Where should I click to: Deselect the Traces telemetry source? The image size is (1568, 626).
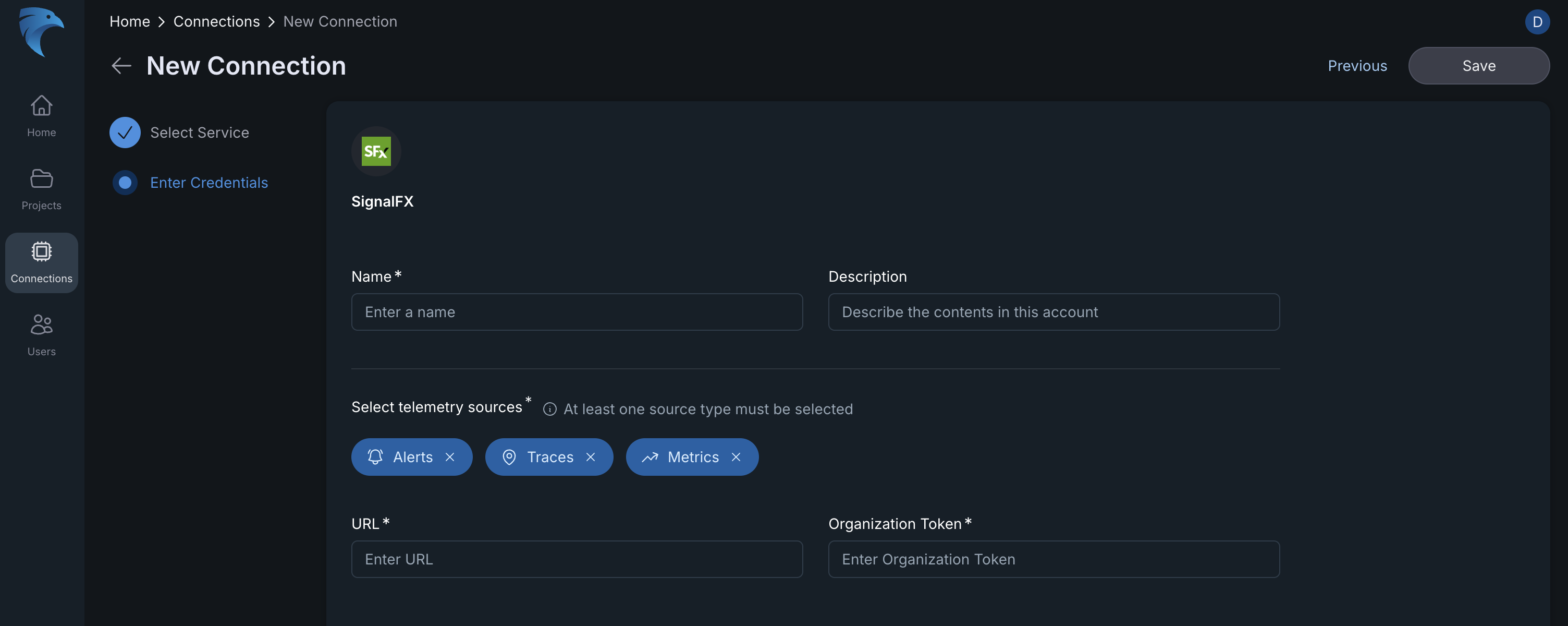[x=591, y=456]
